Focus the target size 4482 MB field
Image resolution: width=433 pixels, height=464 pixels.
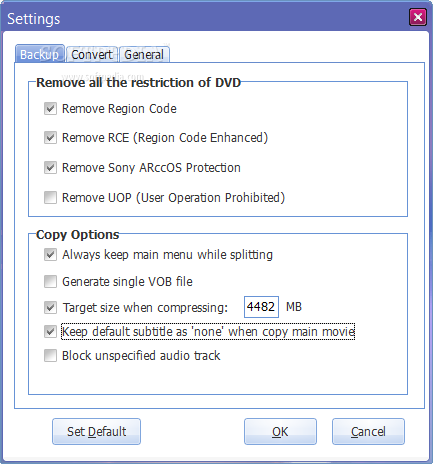[261, 307]
